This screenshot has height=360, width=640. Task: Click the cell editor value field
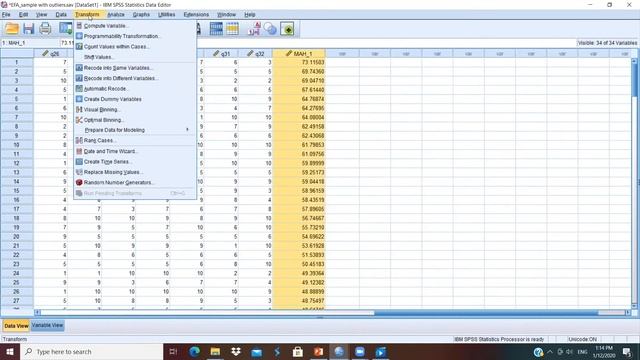[318, 43]
